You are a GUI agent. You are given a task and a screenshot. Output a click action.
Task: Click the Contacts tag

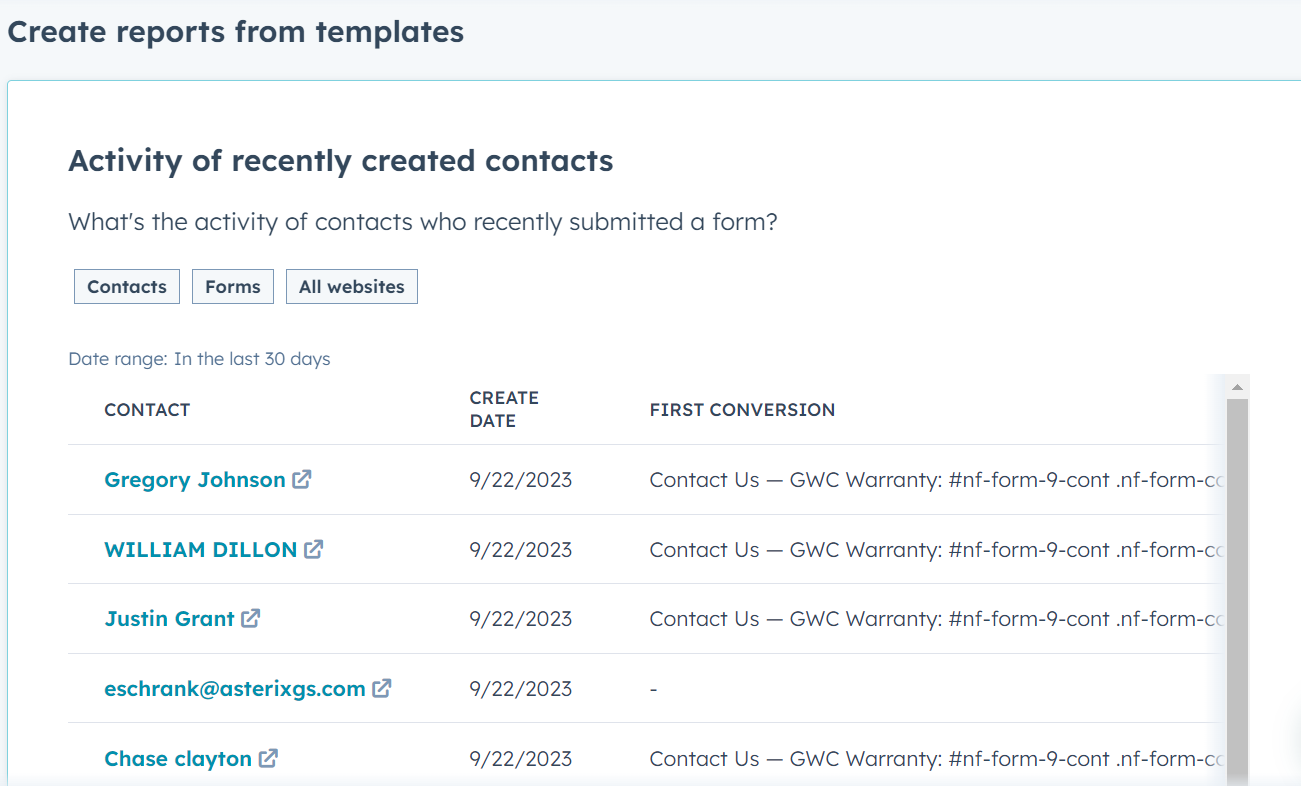pos(127,286)
